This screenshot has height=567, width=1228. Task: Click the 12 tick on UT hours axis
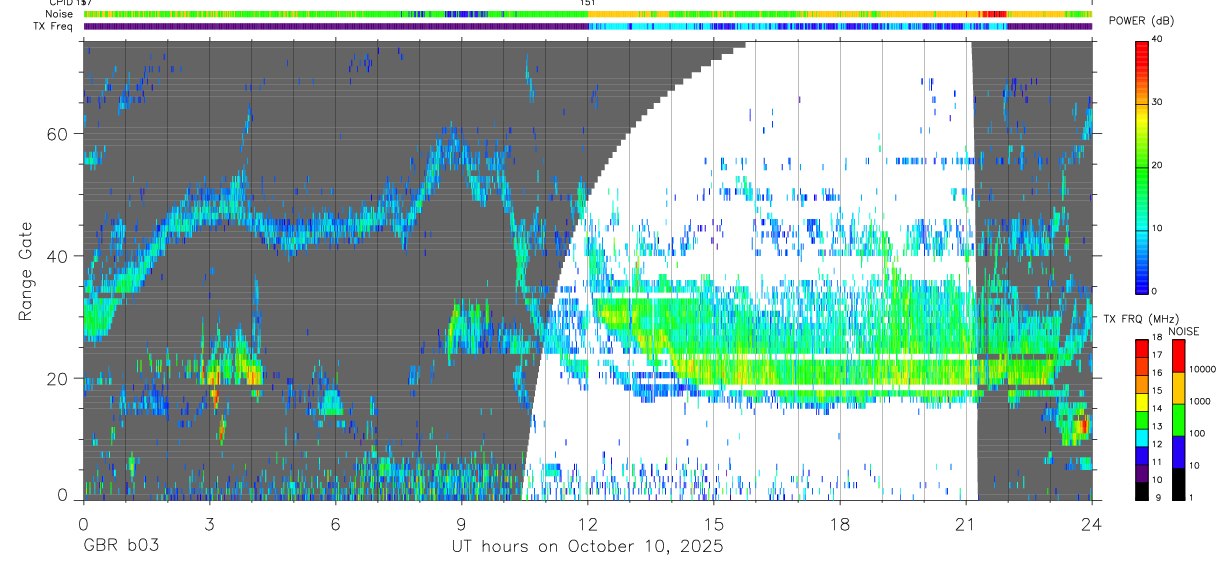click(x=587, y=522)
